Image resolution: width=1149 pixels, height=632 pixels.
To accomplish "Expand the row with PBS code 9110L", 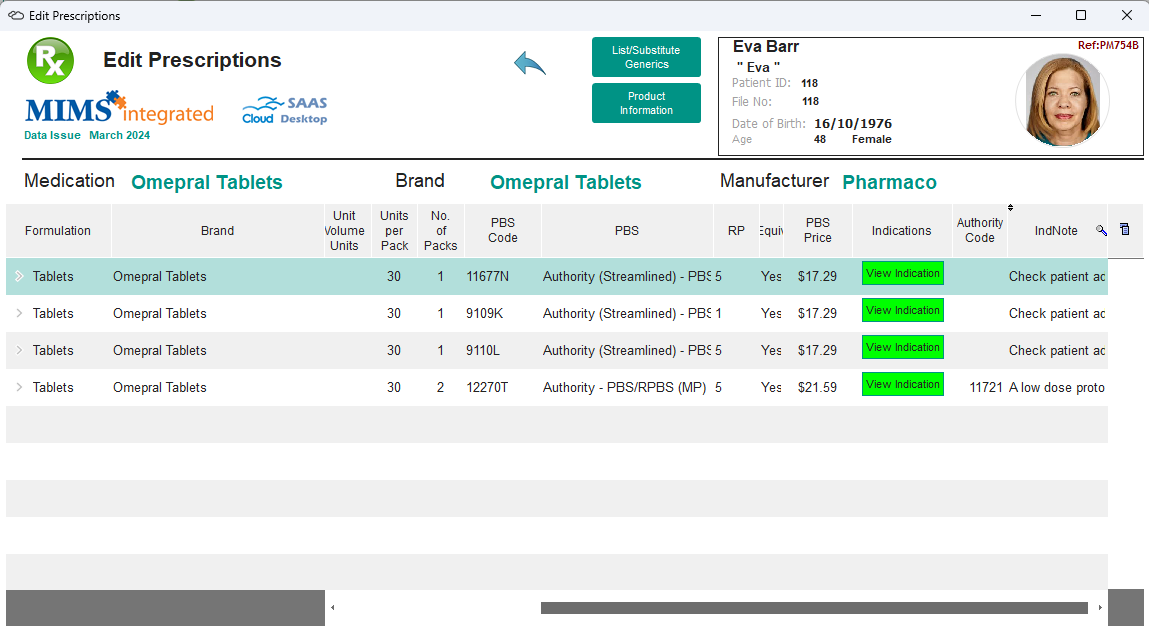I will point(19,350).
